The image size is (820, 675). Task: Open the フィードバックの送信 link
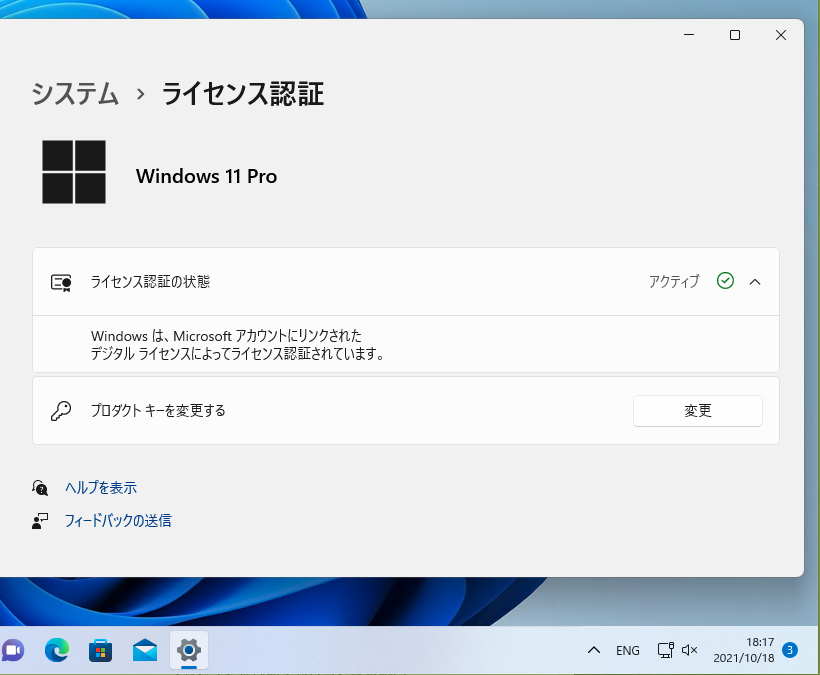click(118, 521)
